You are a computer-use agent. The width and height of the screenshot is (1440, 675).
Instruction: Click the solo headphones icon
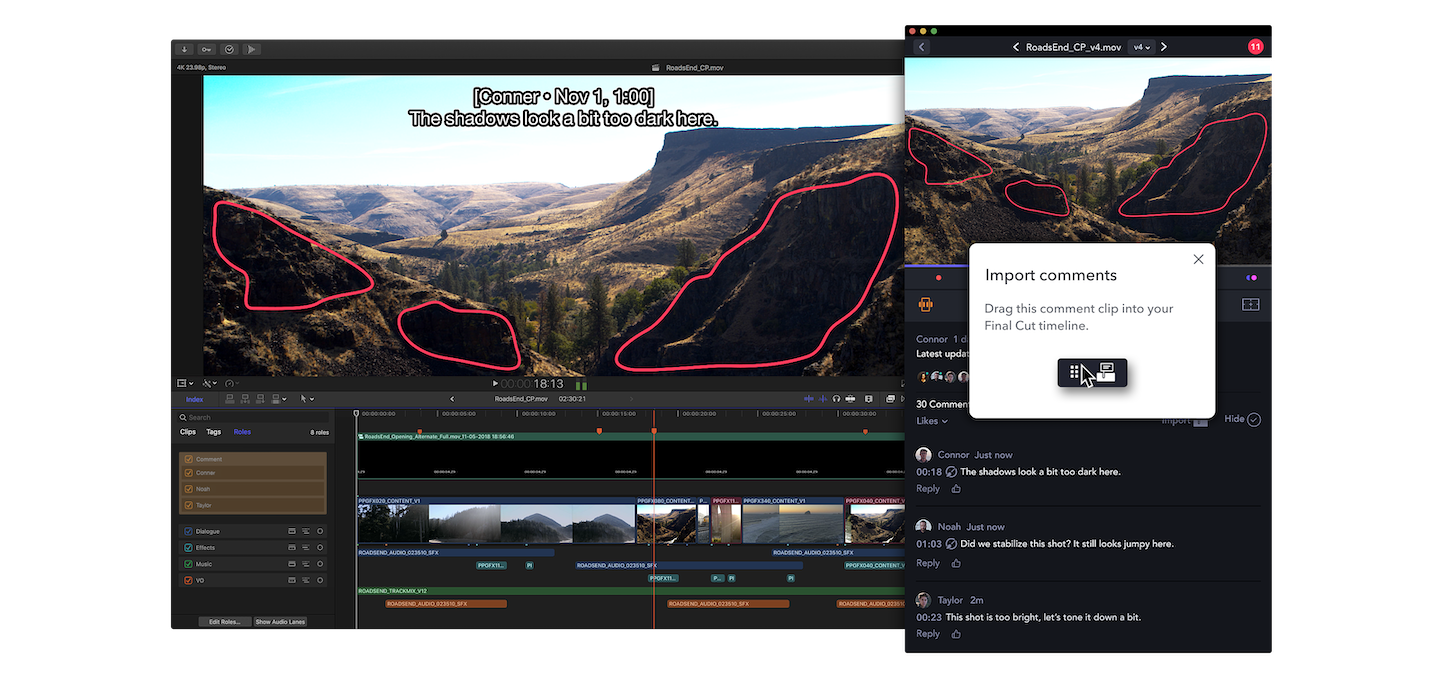[836, 399]
